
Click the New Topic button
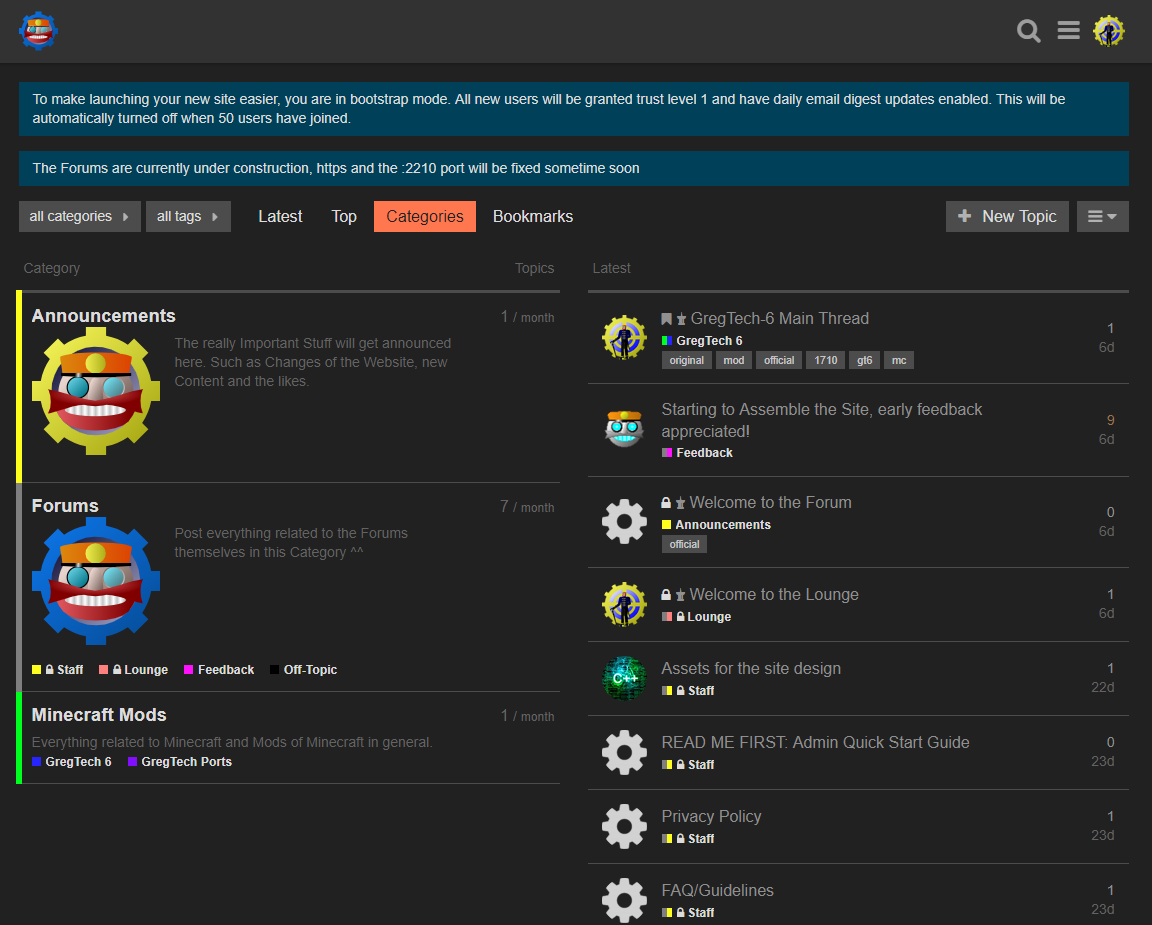(1007, 216)
